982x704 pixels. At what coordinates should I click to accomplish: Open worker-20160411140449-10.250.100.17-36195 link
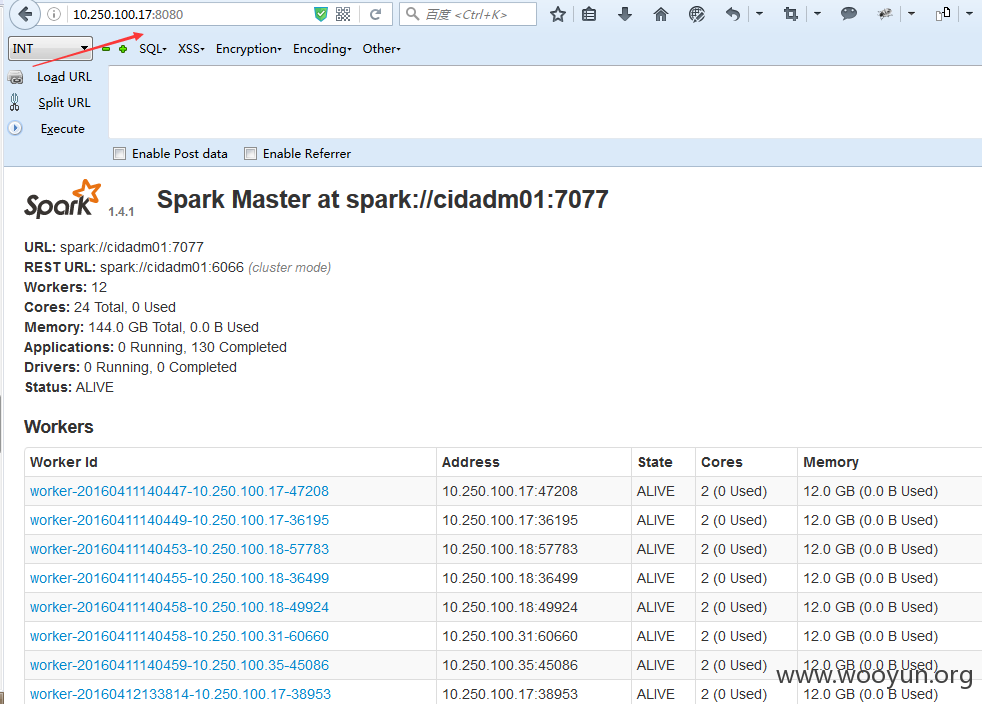point(179,520)
